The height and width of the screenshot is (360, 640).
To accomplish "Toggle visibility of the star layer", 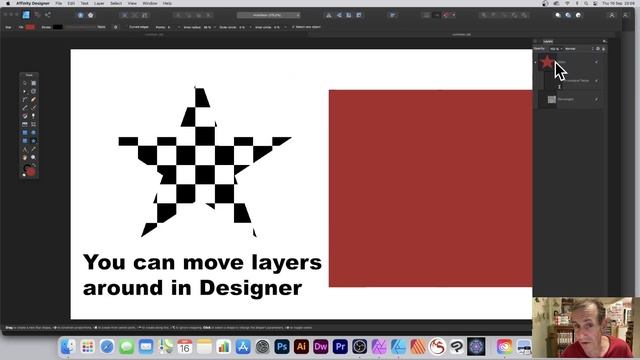I will pyautogui.click(x=596, y=62).
